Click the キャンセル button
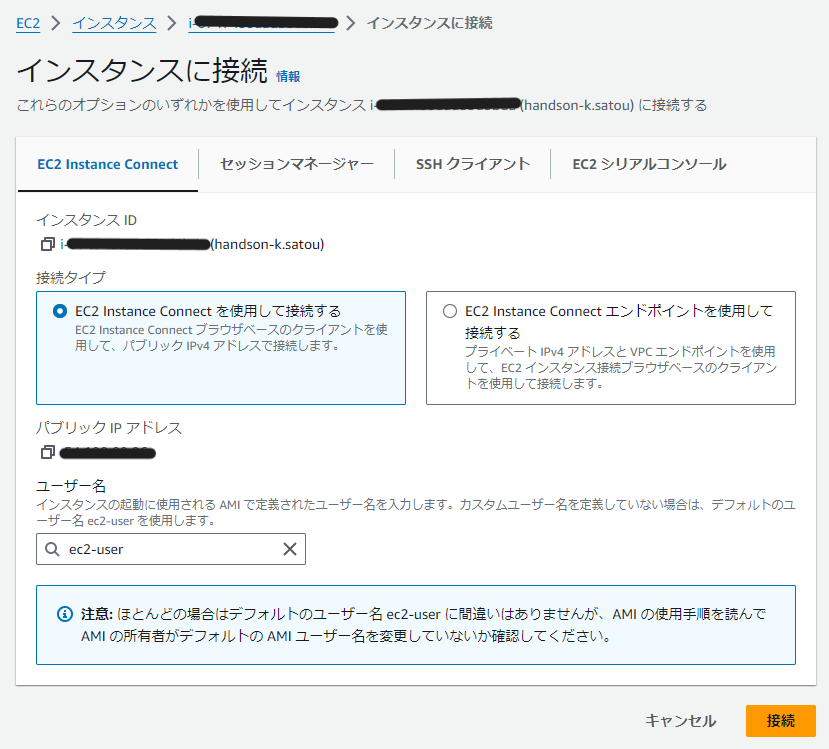This screenshot has width=829, height=749. coord(680,720)
